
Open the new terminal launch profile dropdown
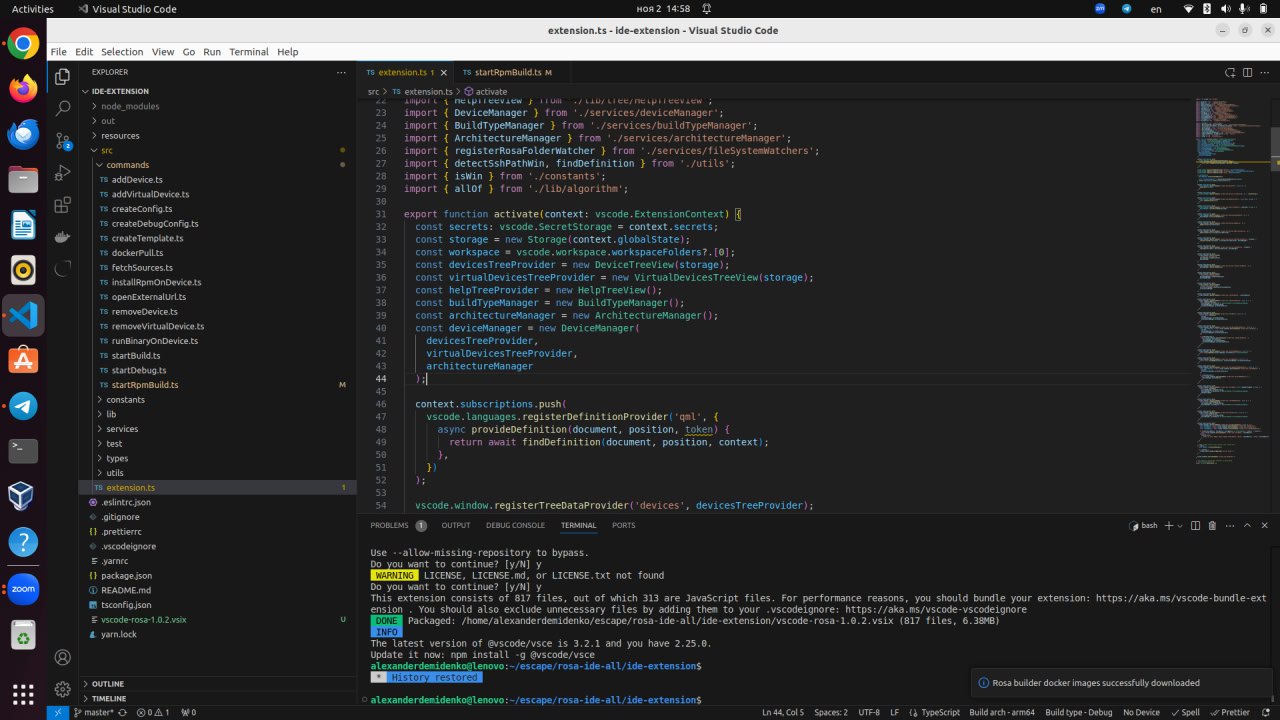point(1180,525)
